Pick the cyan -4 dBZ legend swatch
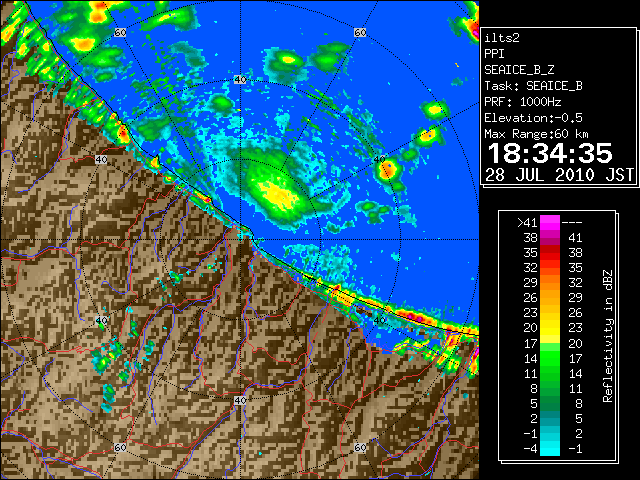This screenshot has width=640, height=480. [550, 449]
